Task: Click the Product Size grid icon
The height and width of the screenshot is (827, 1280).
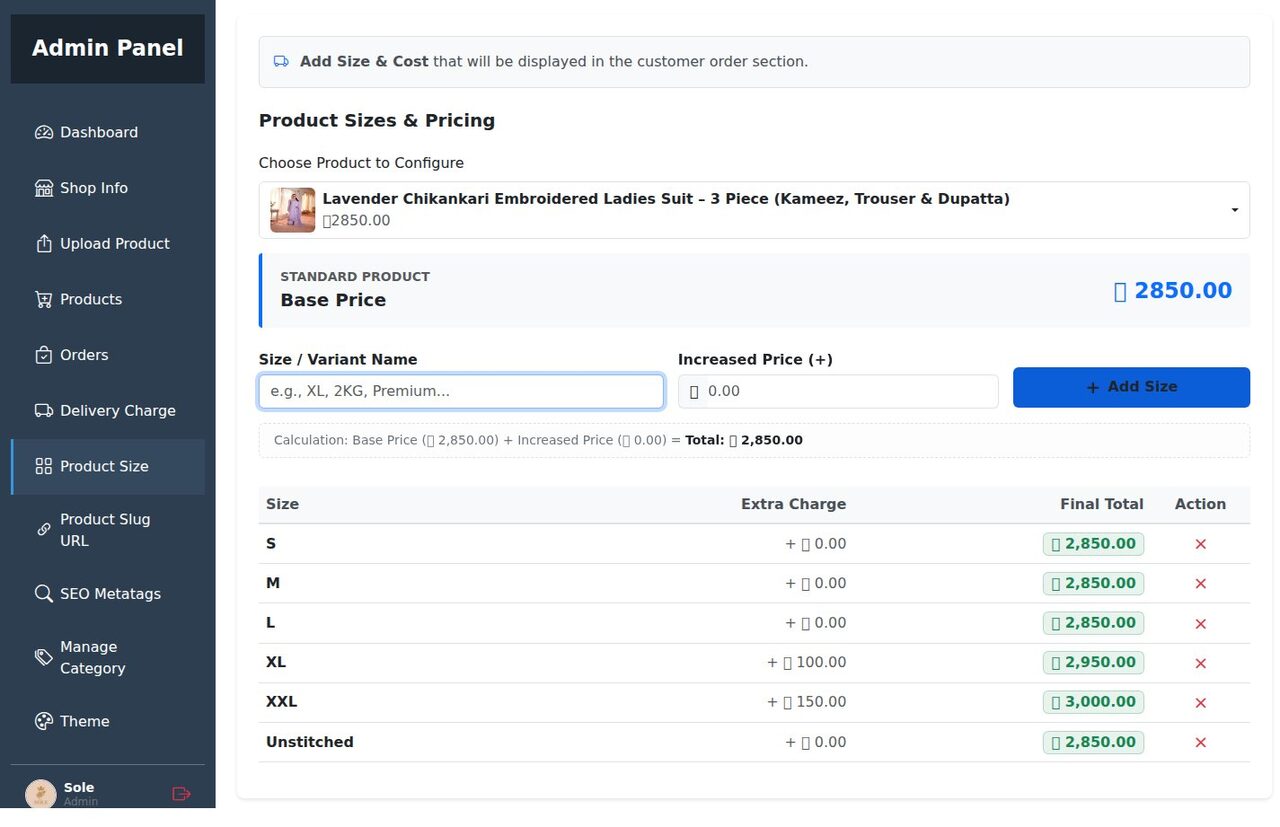Action: (x=43, y=466)
